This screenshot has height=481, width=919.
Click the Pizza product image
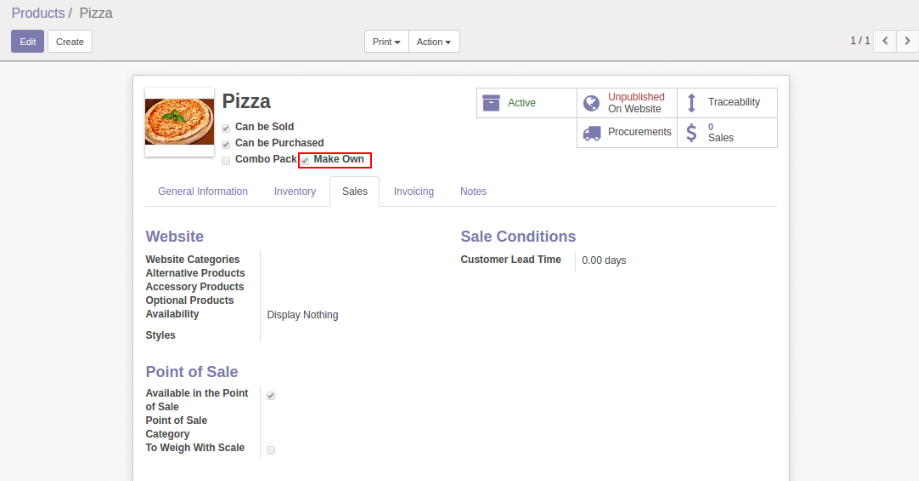coord(179,122)
